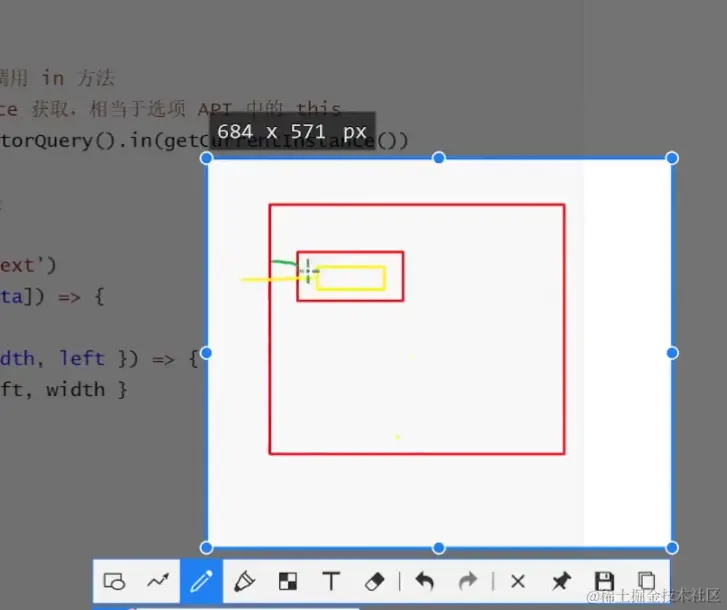Copy the screenshot to the clipboard
Viewport: 727px width, 610px height.
tap(647, 581)
